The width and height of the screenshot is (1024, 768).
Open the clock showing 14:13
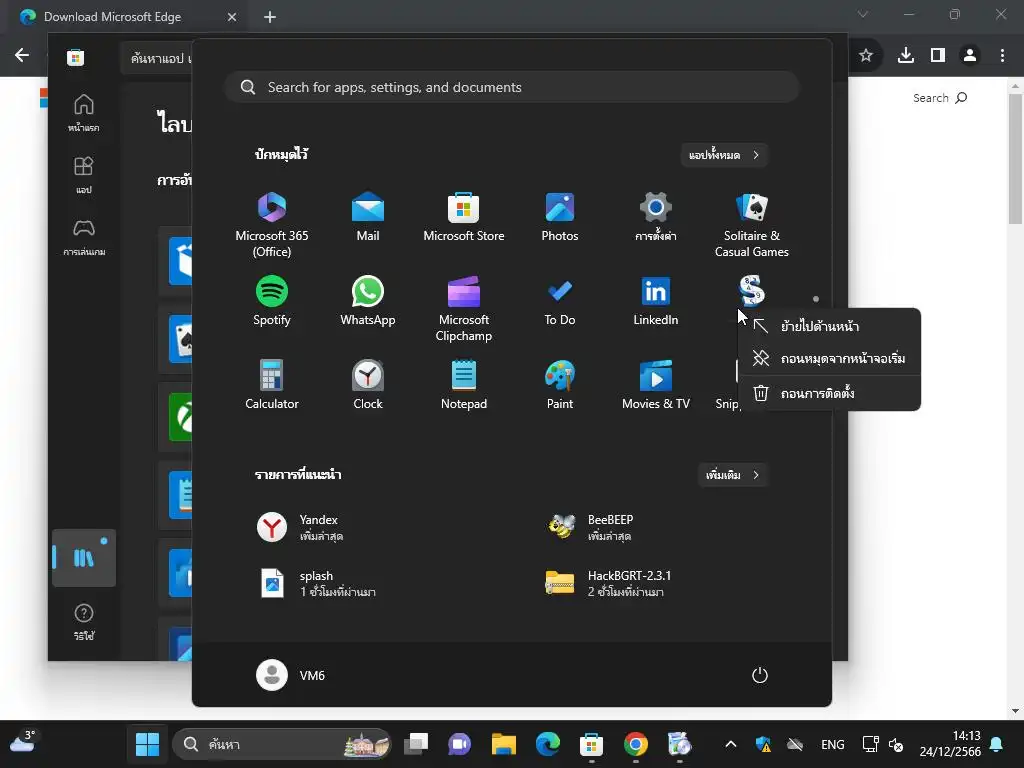click(950, 744)
